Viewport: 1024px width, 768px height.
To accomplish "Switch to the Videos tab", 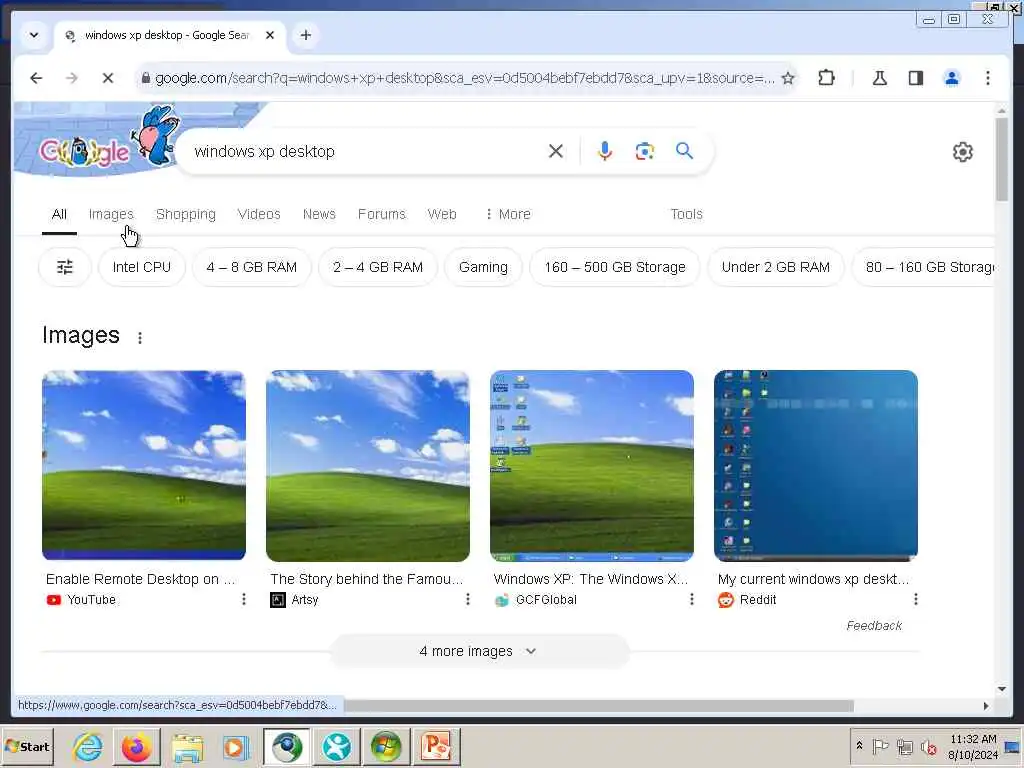I will click(x=259, y=214).
